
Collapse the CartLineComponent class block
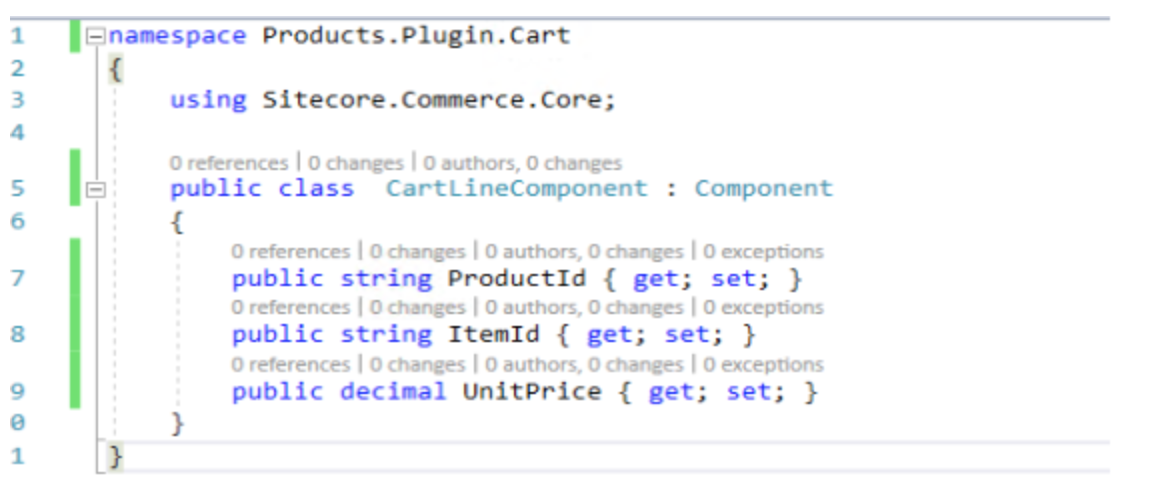click(x=96, y=189)
